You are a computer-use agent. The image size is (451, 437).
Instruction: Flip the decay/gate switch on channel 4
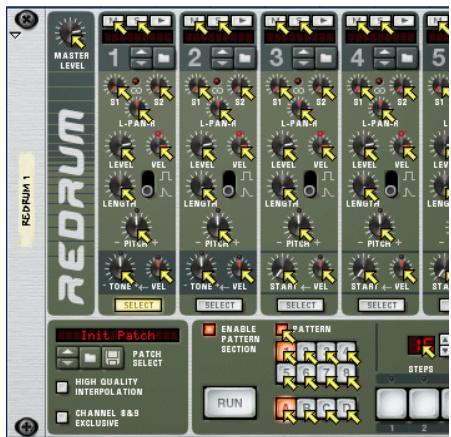pos(391,184)
